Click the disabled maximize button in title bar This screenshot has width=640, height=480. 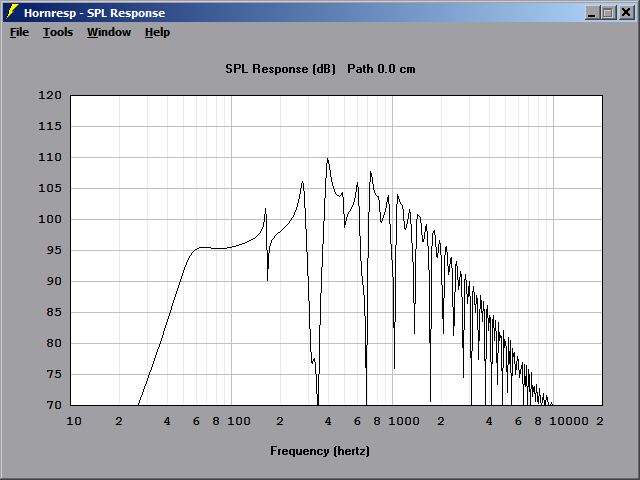(608, 13)
